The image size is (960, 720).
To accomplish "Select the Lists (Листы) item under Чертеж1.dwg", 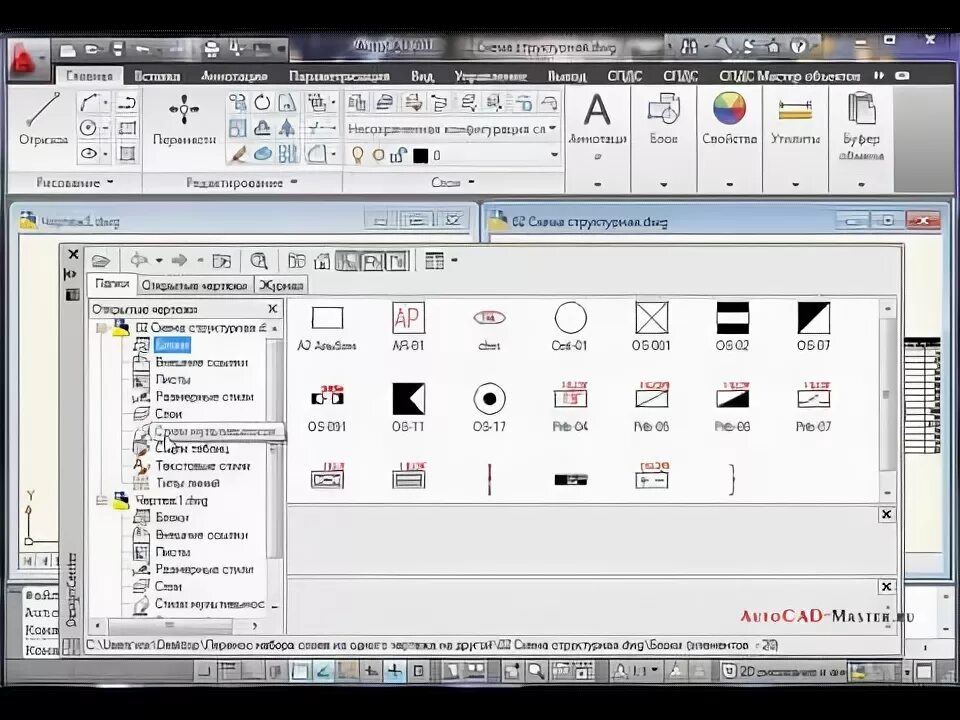I will click(x=173, y=552).
